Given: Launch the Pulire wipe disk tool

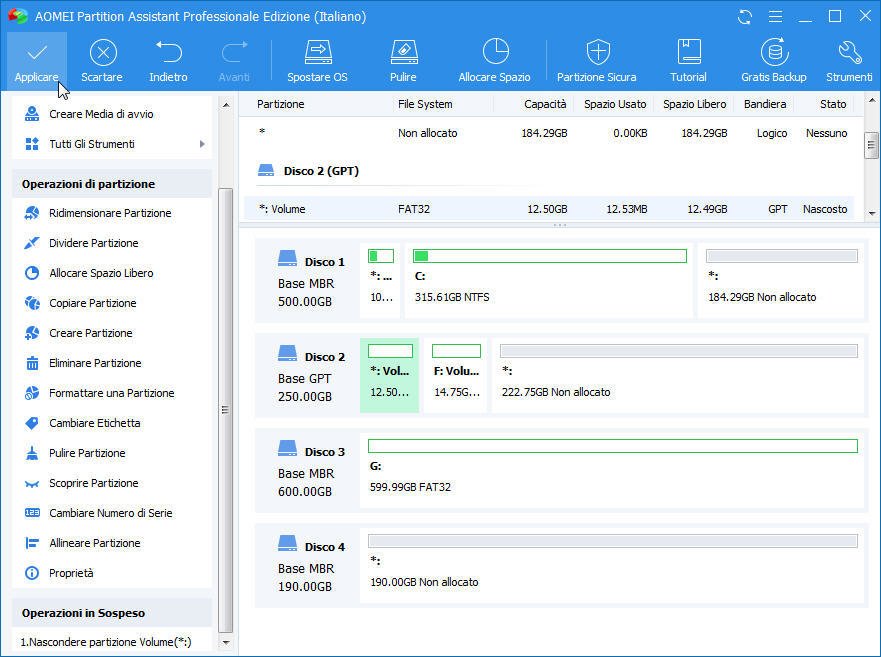Looking at the screenshot, I should pyautogui.click(x=403, y=52).
